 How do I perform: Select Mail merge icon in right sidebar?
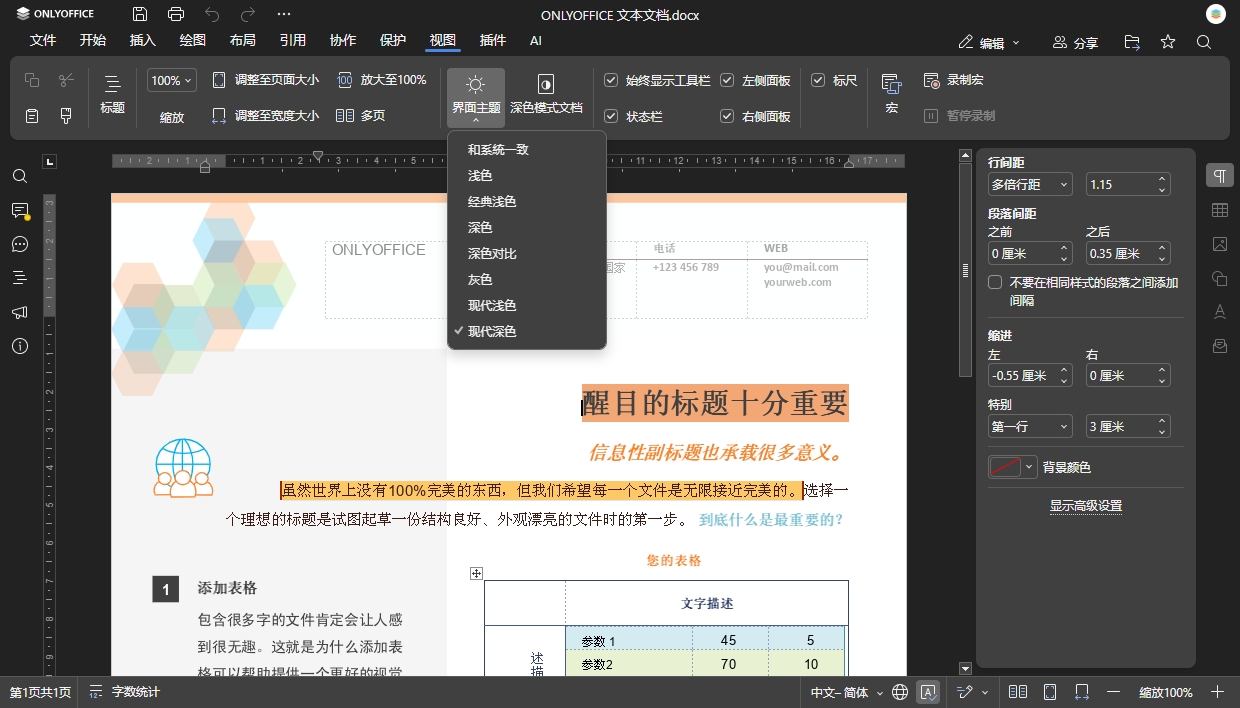pos(1220,346)
